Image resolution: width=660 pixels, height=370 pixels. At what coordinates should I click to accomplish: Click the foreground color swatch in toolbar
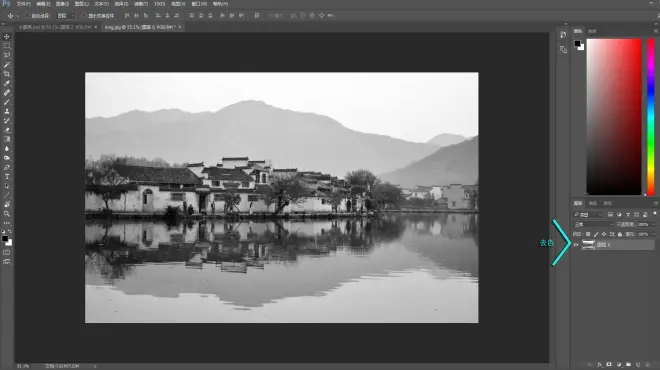pos(5,239)
